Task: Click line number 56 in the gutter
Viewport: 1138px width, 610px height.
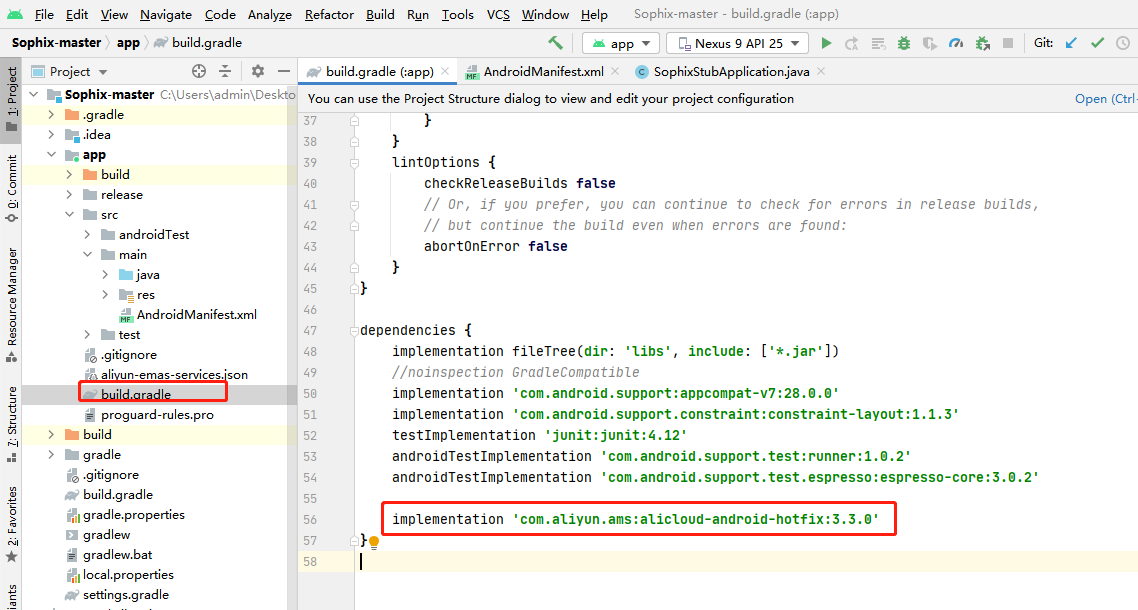Action: 310,520
